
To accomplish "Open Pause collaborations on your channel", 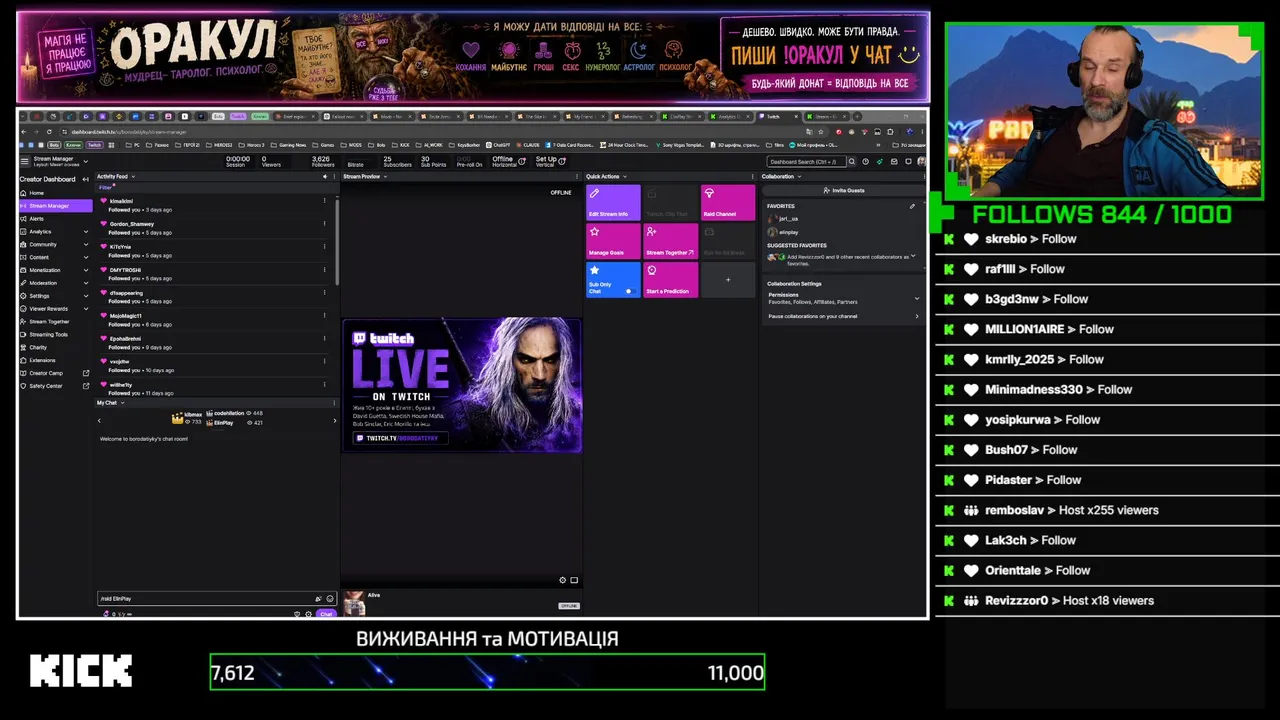I will (843, 316).
